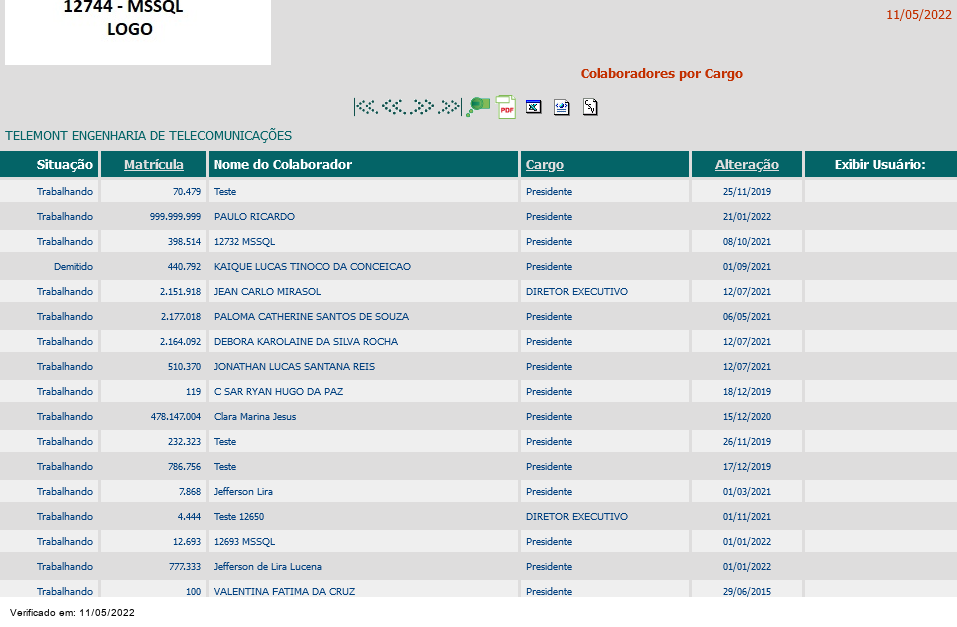Click the Demitido status cell
The width and height of the screenshot is (957, 627).
73,267
